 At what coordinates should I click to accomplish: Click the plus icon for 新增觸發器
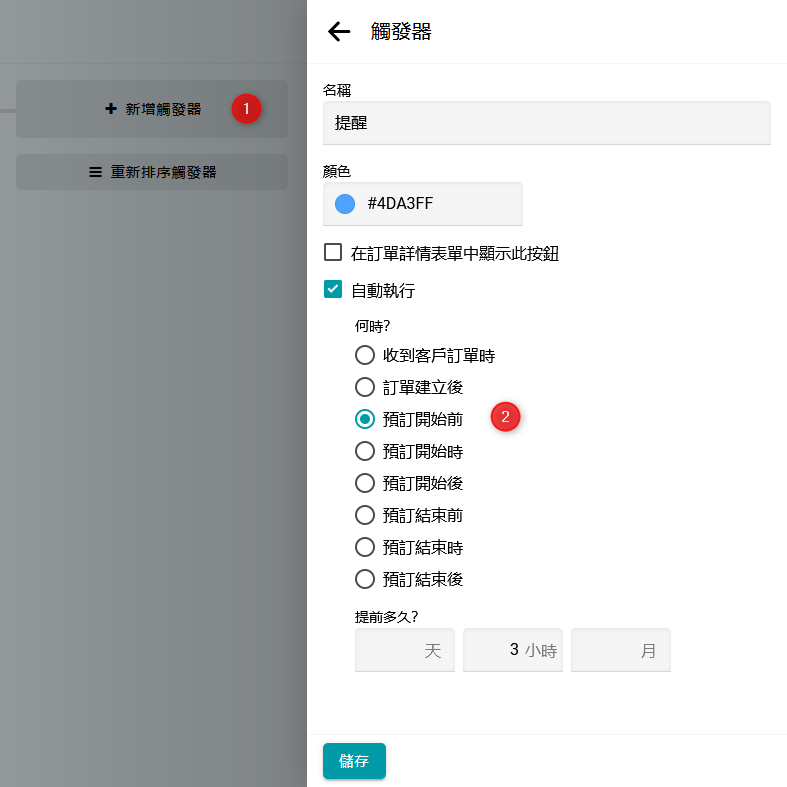[x=111, y=109]
